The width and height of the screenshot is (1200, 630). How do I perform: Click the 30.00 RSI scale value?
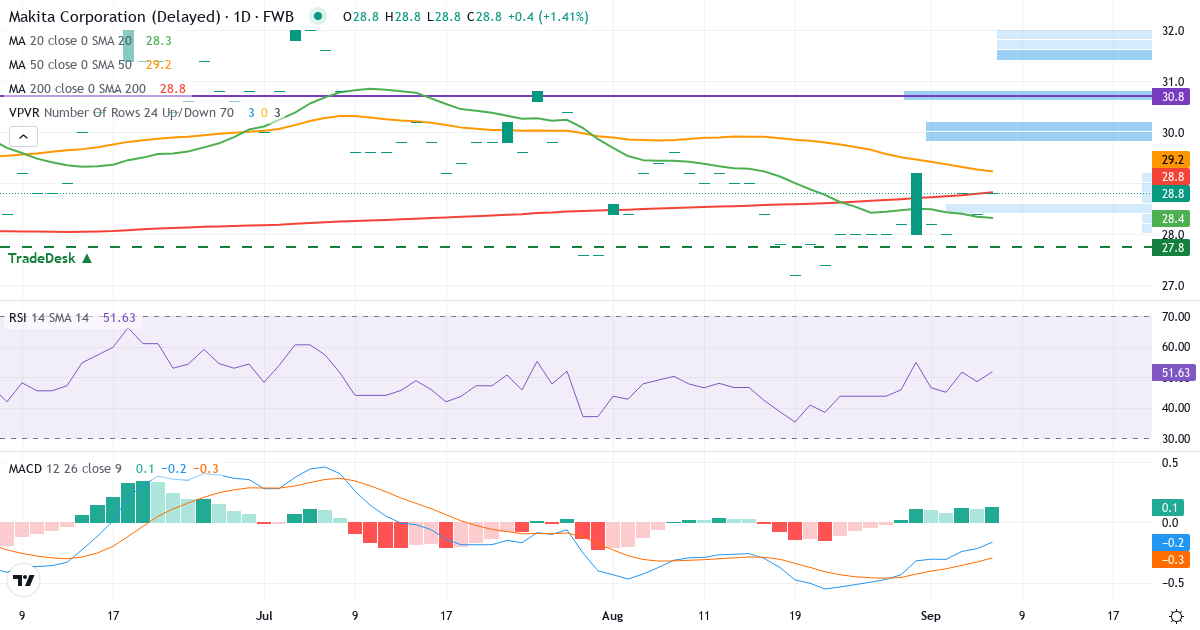click(1175, 438)
